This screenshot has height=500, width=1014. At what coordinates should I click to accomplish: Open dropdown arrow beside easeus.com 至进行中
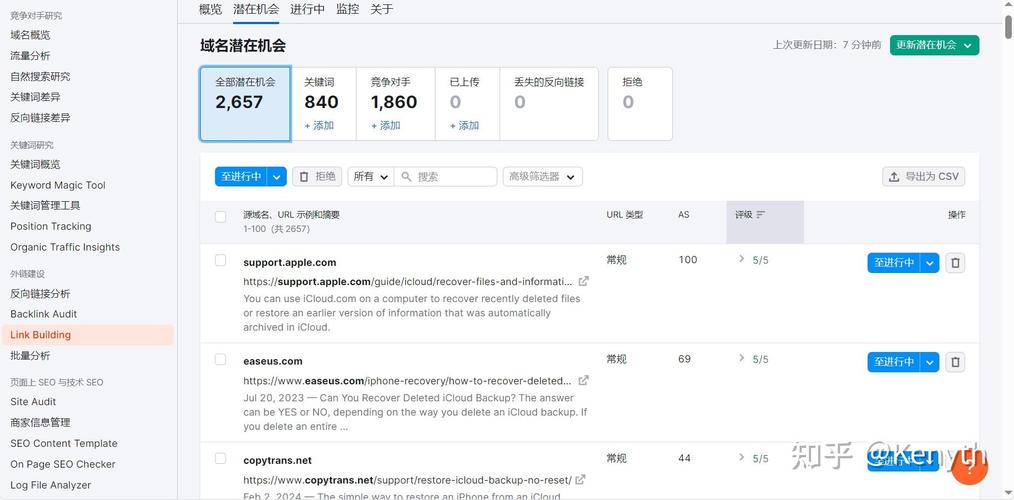tap(930, 362)
